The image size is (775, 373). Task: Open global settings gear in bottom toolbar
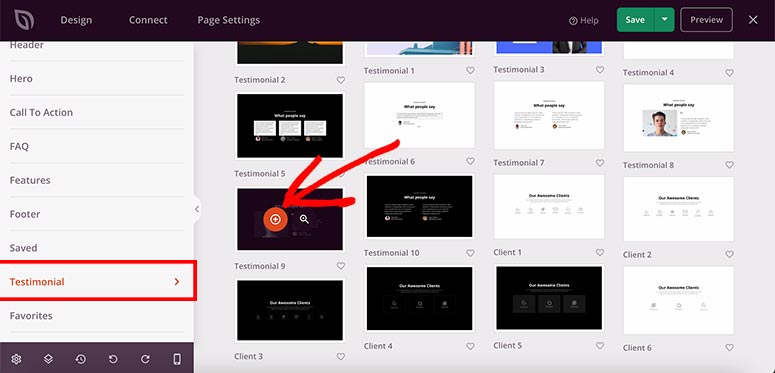[x=16, y=359]
